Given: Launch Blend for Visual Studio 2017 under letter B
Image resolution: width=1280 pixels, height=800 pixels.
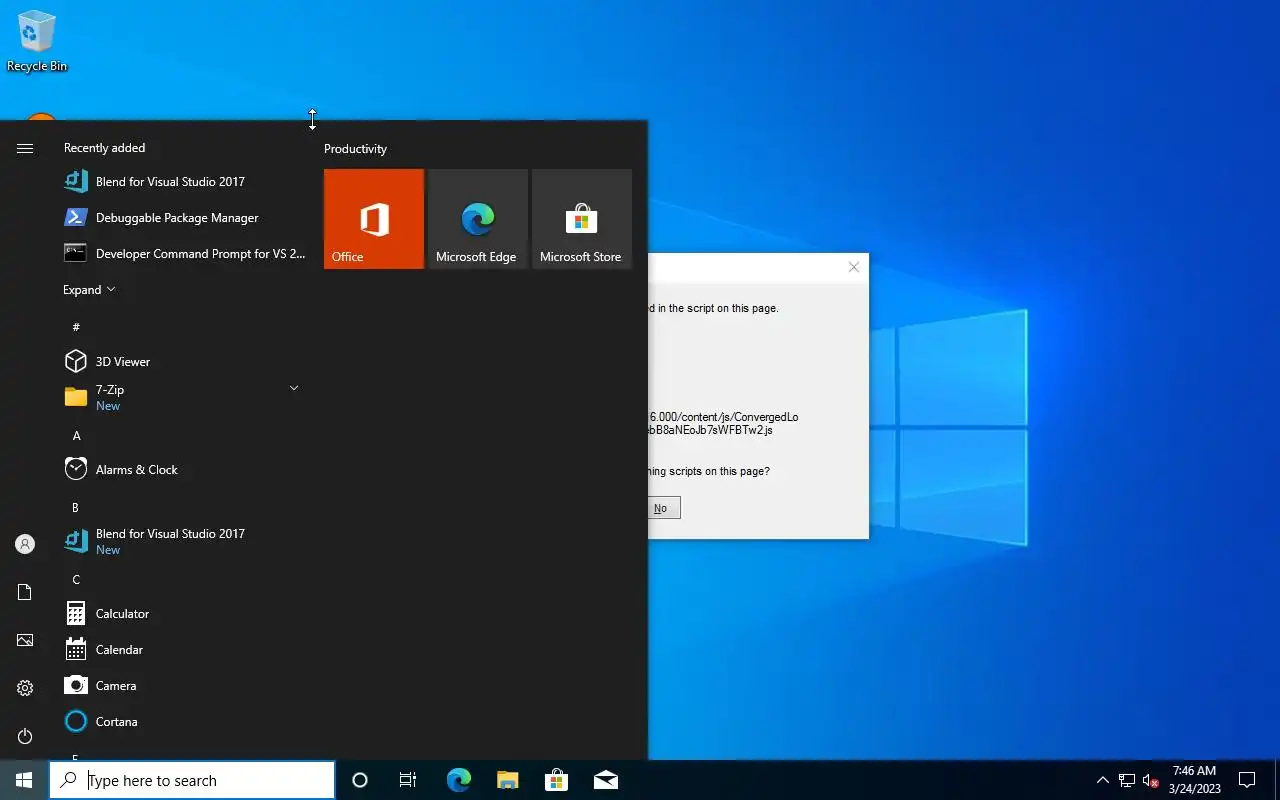Looking at the screenshot, I should [x=186, y=541].
